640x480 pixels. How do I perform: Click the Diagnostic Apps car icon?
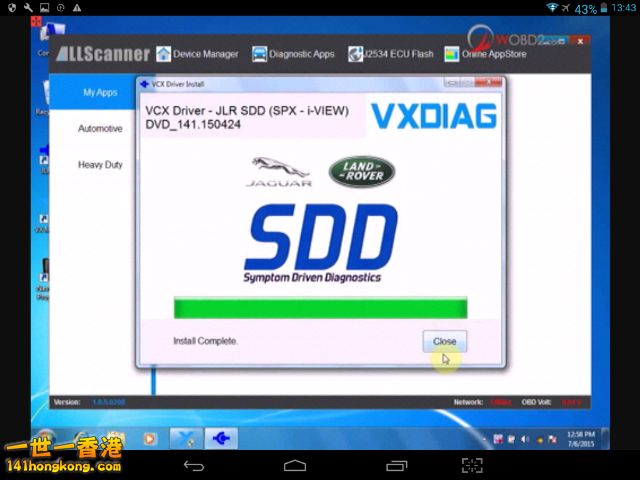click(259, 54)
